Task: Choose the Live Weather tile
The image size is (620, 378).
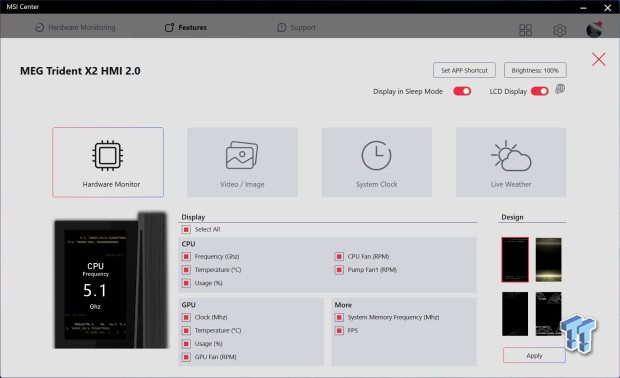Action: (511, 162)
